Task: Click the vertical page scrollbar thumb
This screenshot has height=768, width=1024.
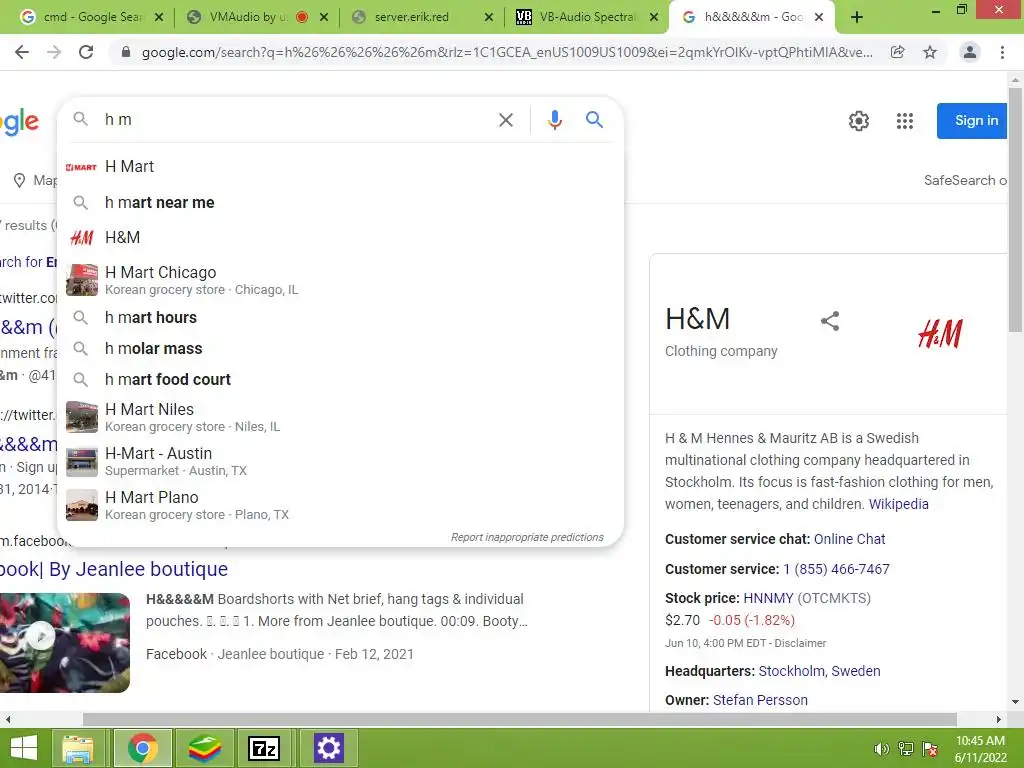Action: [1014, 209]
